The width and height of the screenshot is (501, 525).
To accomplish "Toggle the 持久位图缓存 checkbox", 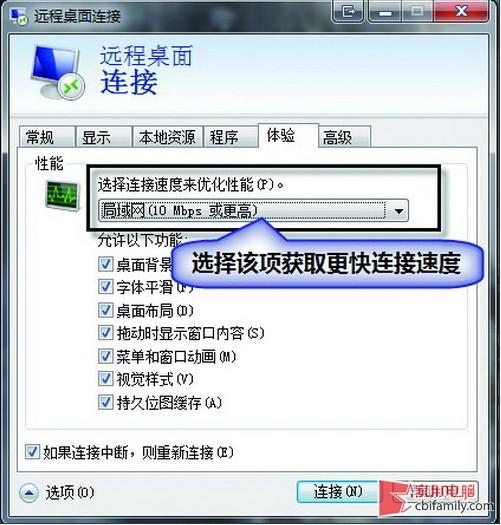I will [x=105, y=402].
